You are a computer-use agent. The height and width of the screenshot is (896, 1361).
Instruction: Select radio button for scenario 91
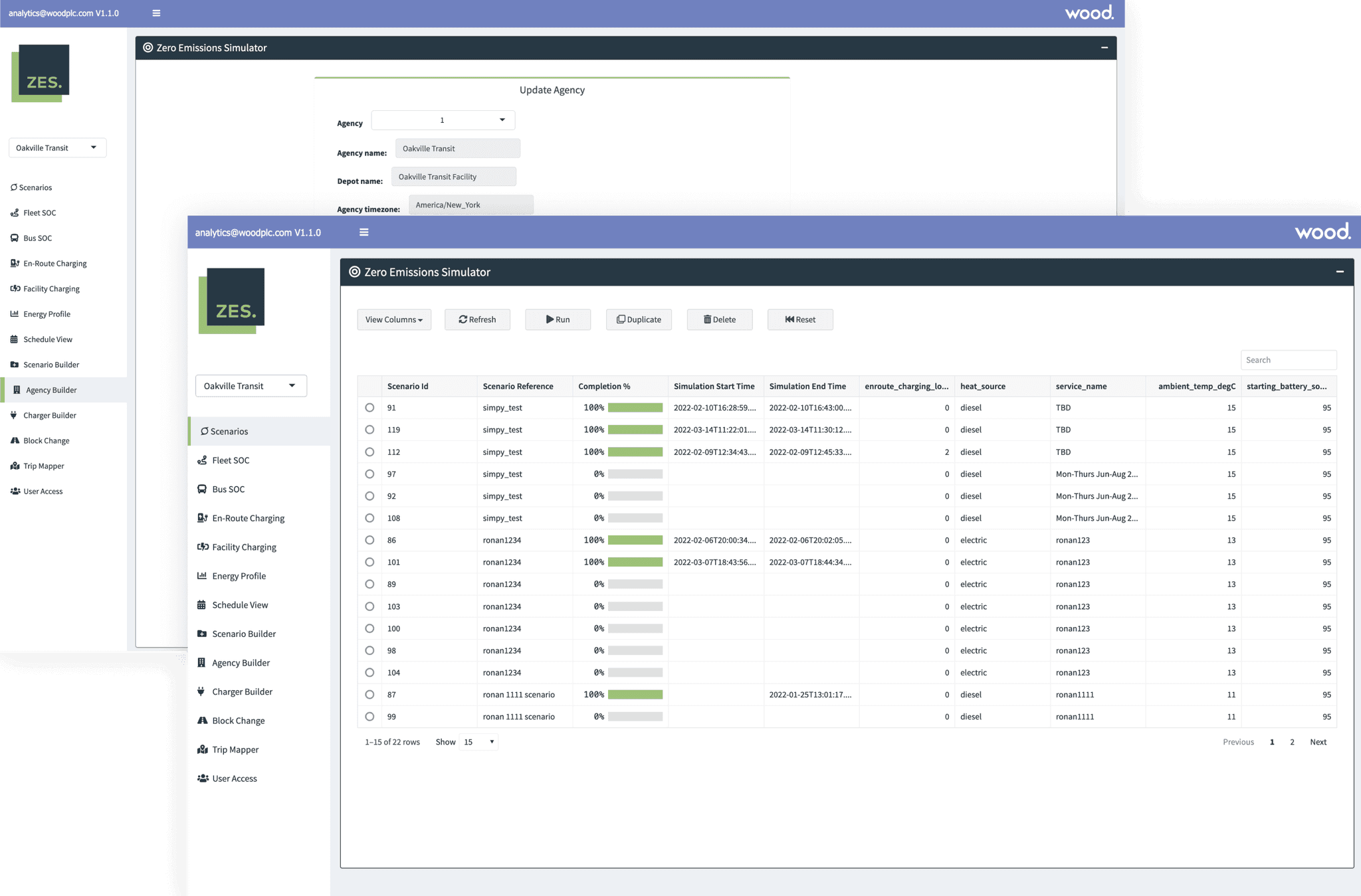(x=369, y=408)
